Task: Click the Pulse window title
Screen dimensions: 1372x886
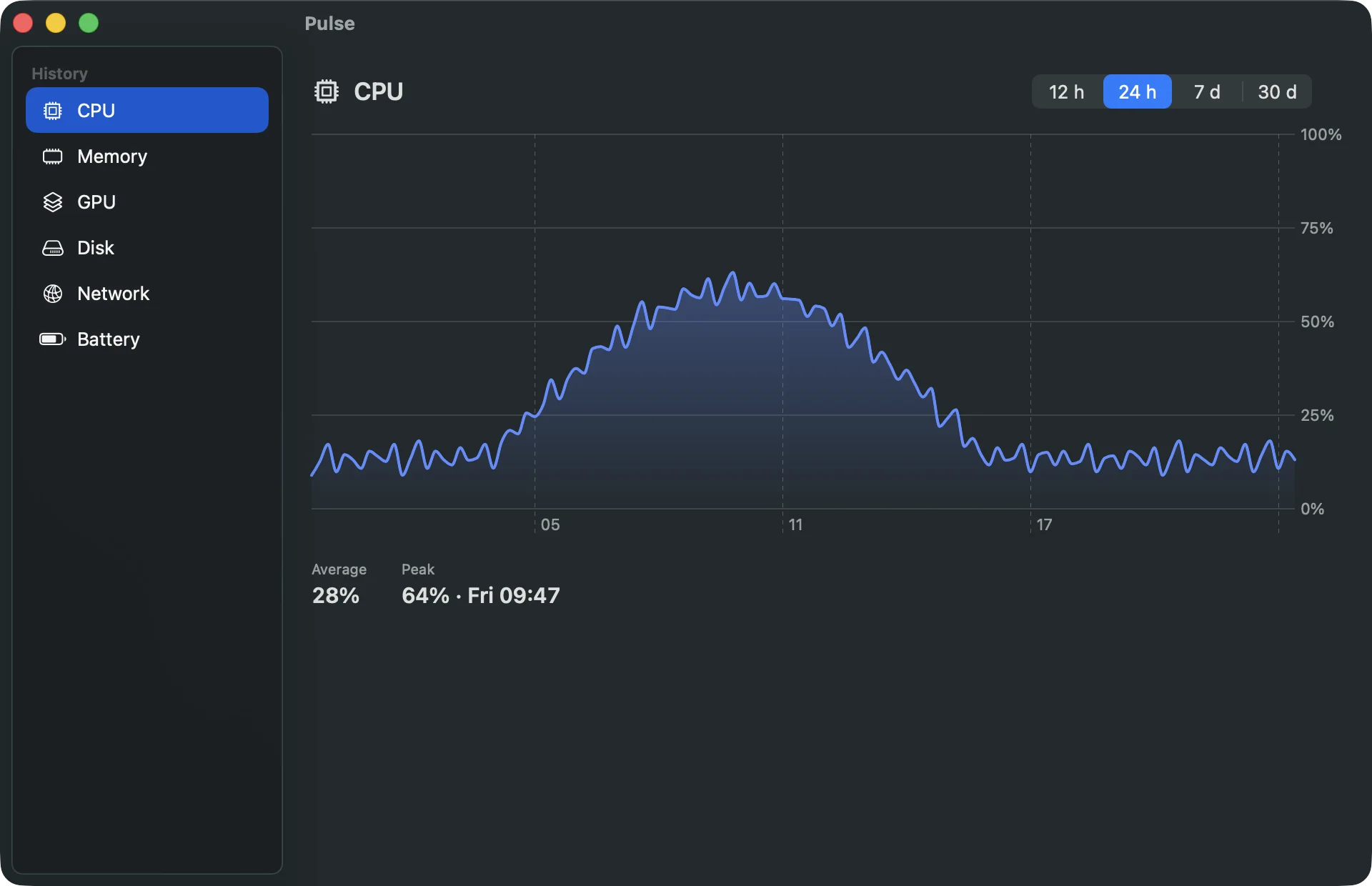Action: [329, 24]
